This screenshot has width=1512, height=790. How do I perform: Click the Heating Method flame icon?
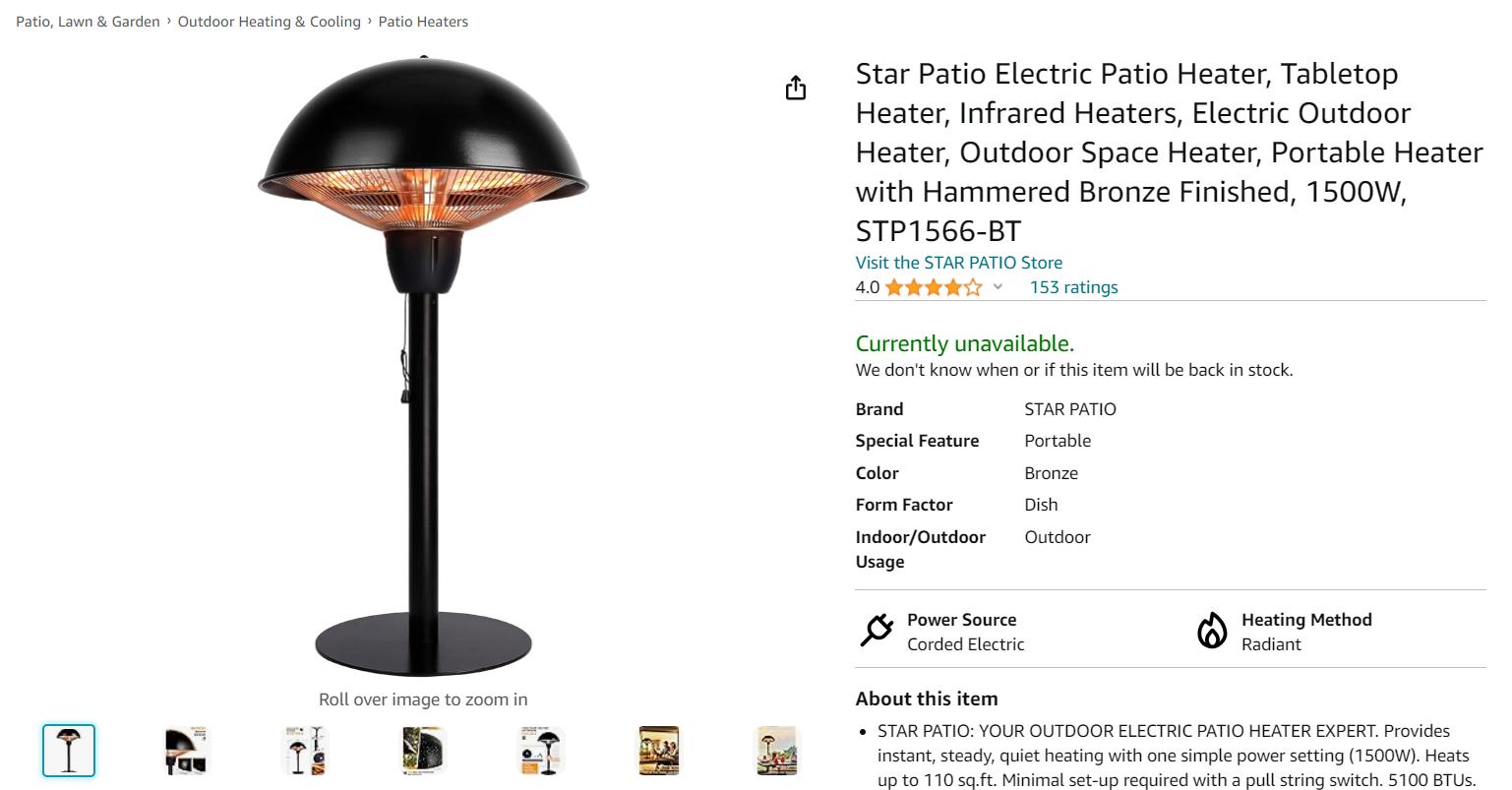pyautogui.click(x=1212, y=631)
